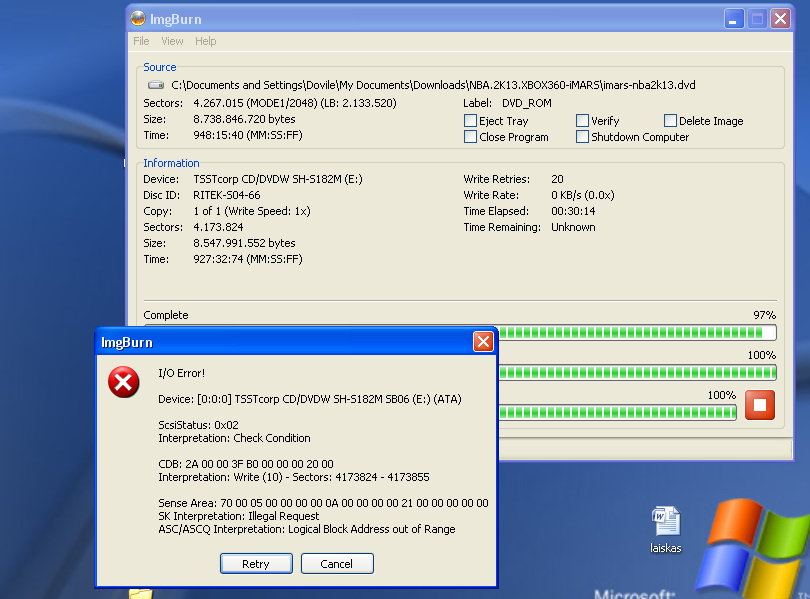The width and height of the screenshot is (810, 599).
Task: Click the Label value DVD_ROM
Action: pos(526,103)
